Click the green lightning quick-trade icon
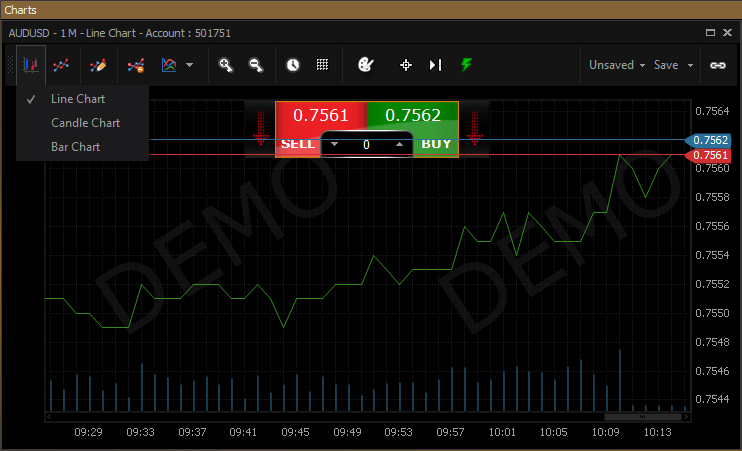Screen dimensions: 742x451 (466, 65)
